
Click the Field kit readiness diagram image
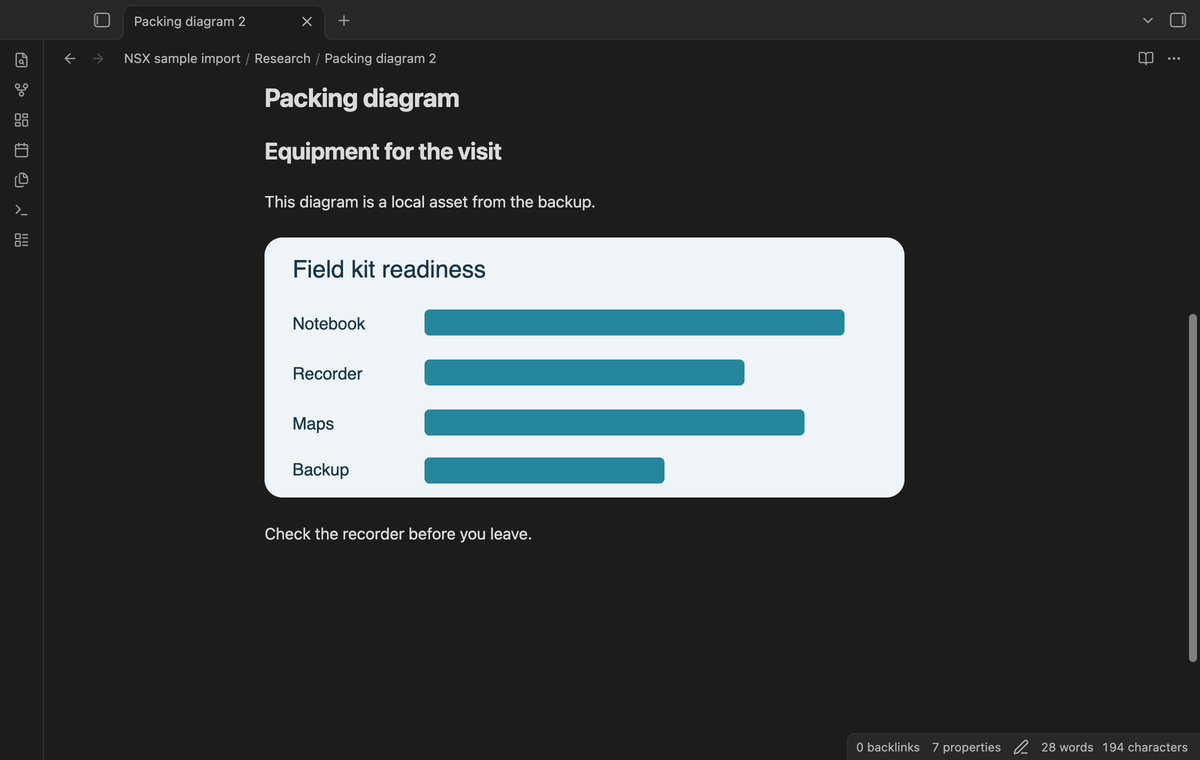(584, 367)
